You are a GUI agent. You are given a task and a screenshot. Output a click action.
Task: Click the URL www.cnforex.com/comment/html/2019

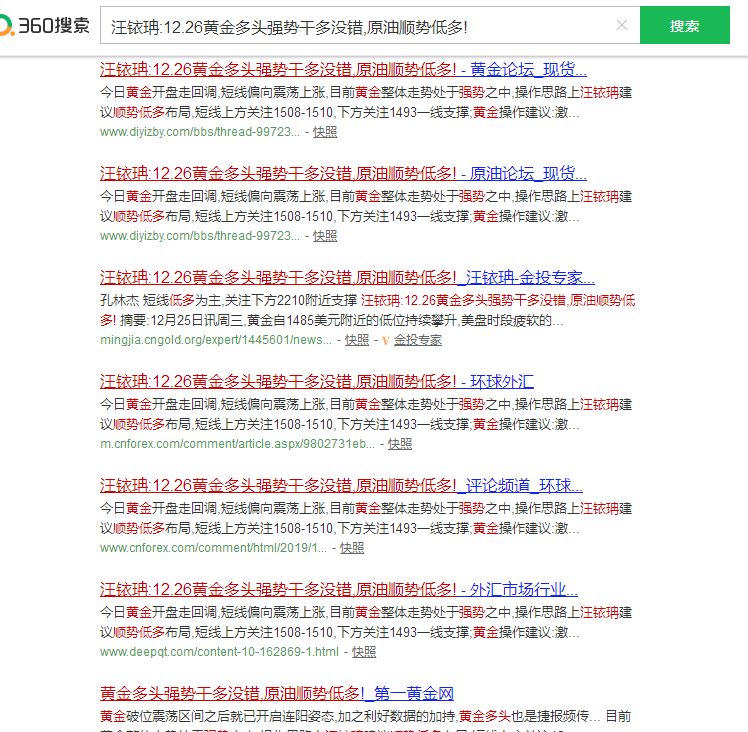pos(213,548)
